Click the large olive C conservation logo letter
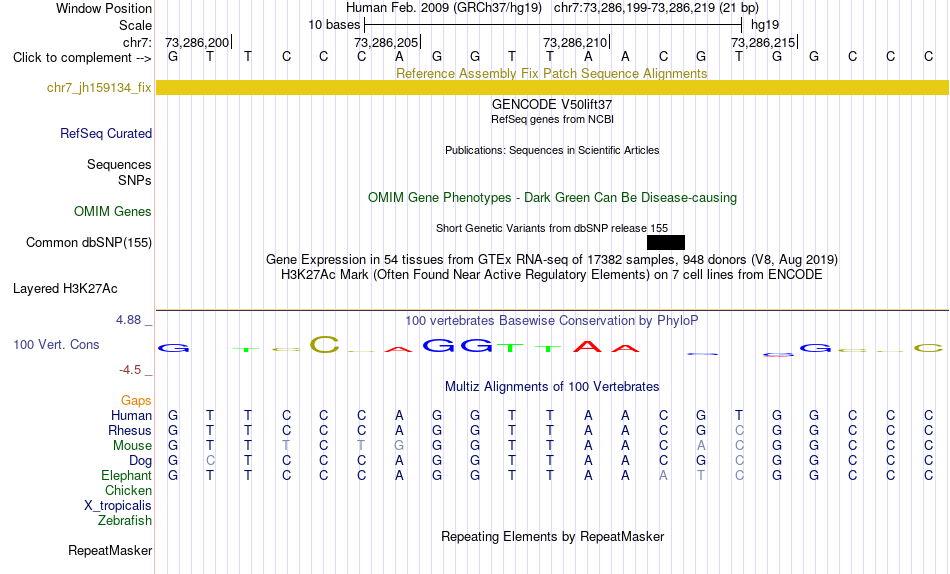The height and width of the screenshot is (574, 950). 325,344
